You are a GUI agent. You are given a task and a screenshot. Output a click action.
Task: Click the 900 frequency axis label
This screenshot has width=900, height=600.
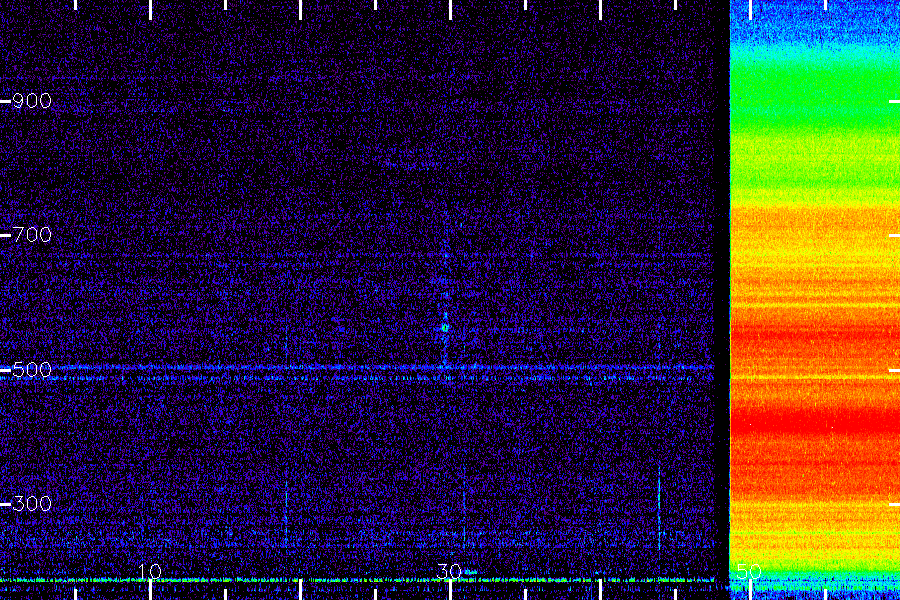pyautogui.click(x=32, y=101)
